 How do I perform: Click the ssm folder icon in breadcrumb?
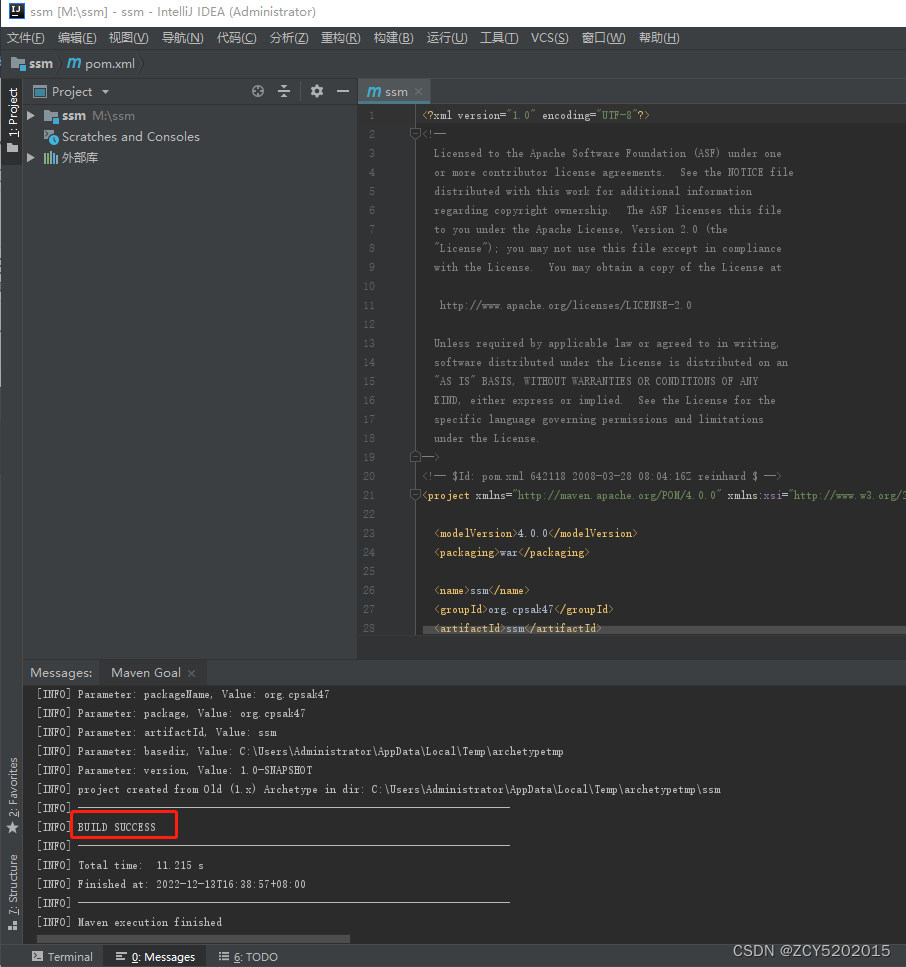(x=18, y=64)
